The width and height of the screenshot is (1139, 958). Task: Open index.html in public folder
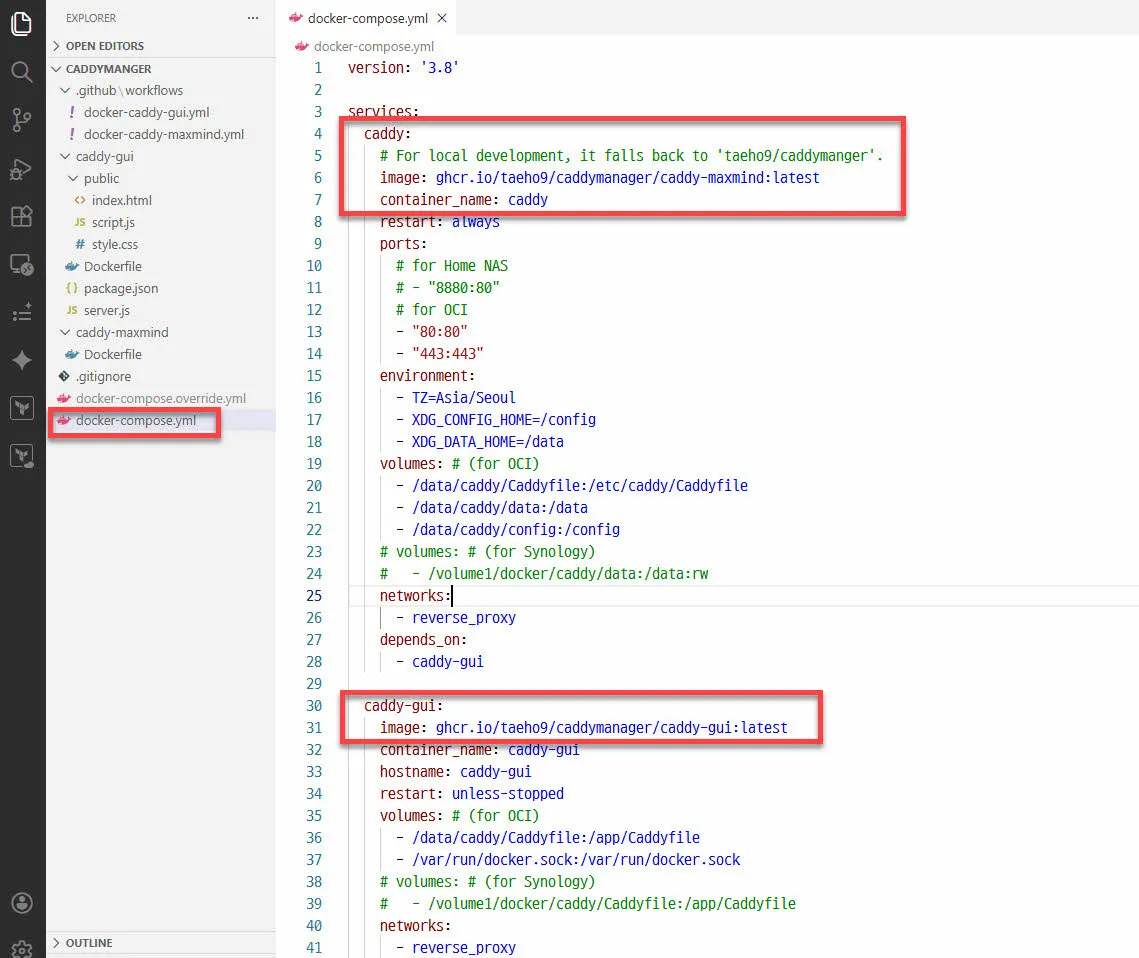[x=121, y=200]
